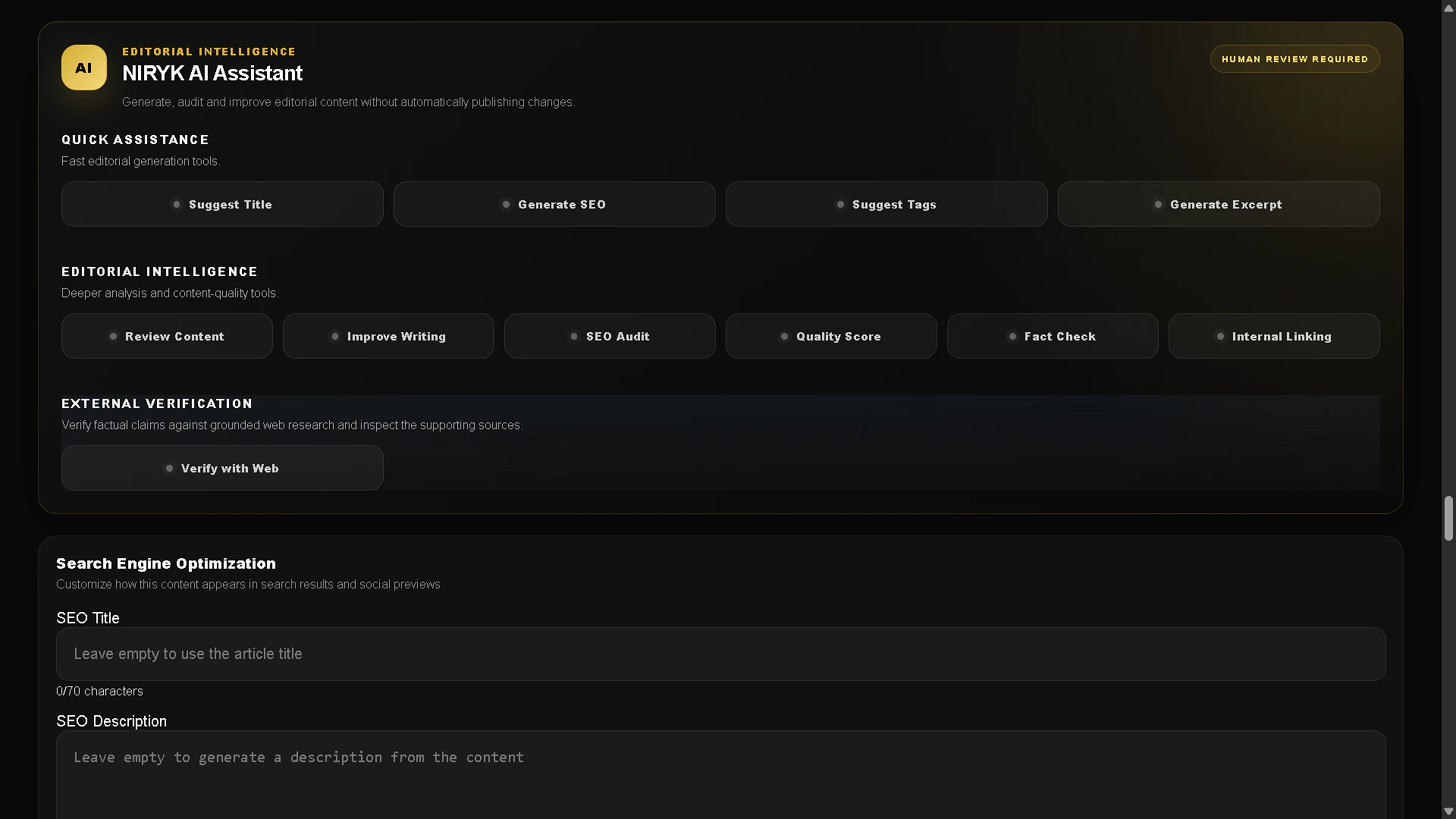Focus the SEO Title input field
Image resolution: width=1456 pixels, height=819 pixels.
(x=720, y=654)
